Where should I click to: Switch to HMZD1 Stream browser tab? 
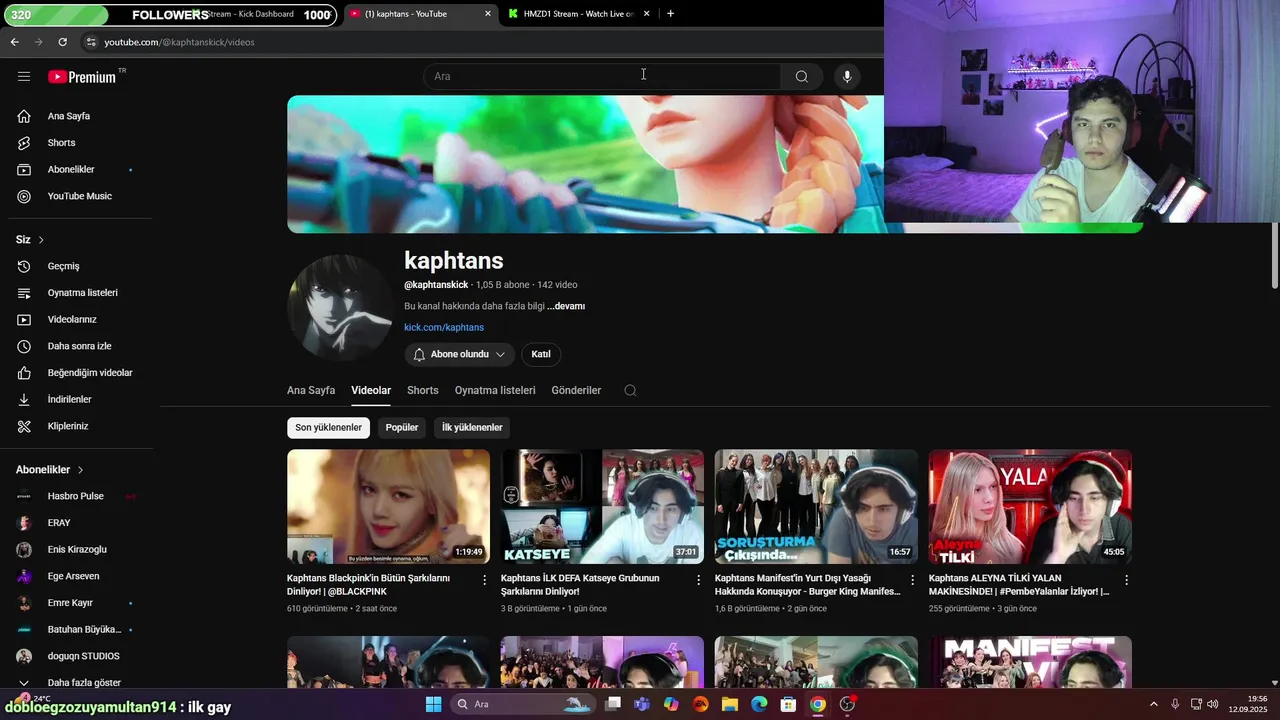(578, 14)
